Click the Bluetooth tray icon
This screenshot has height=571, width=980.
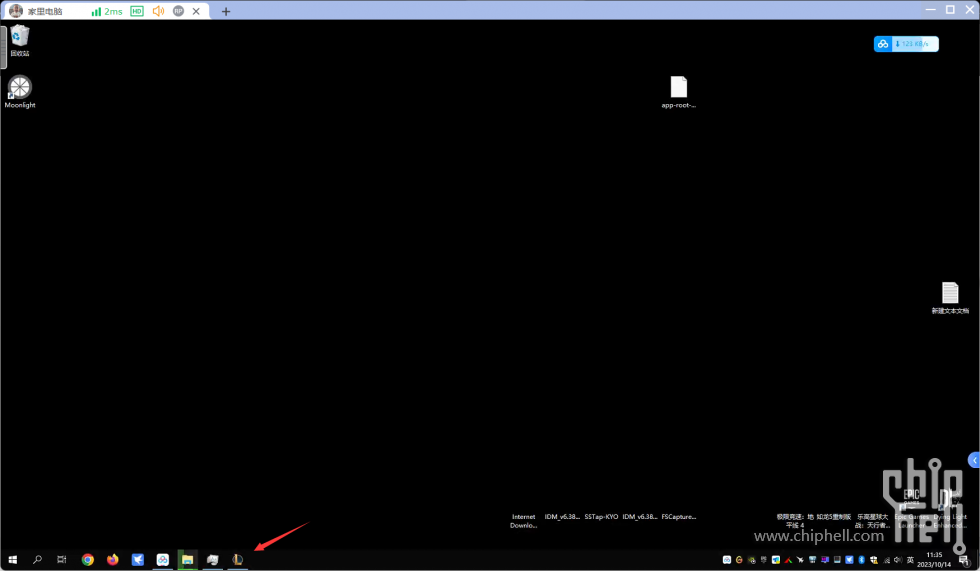[x=861, y=560]
